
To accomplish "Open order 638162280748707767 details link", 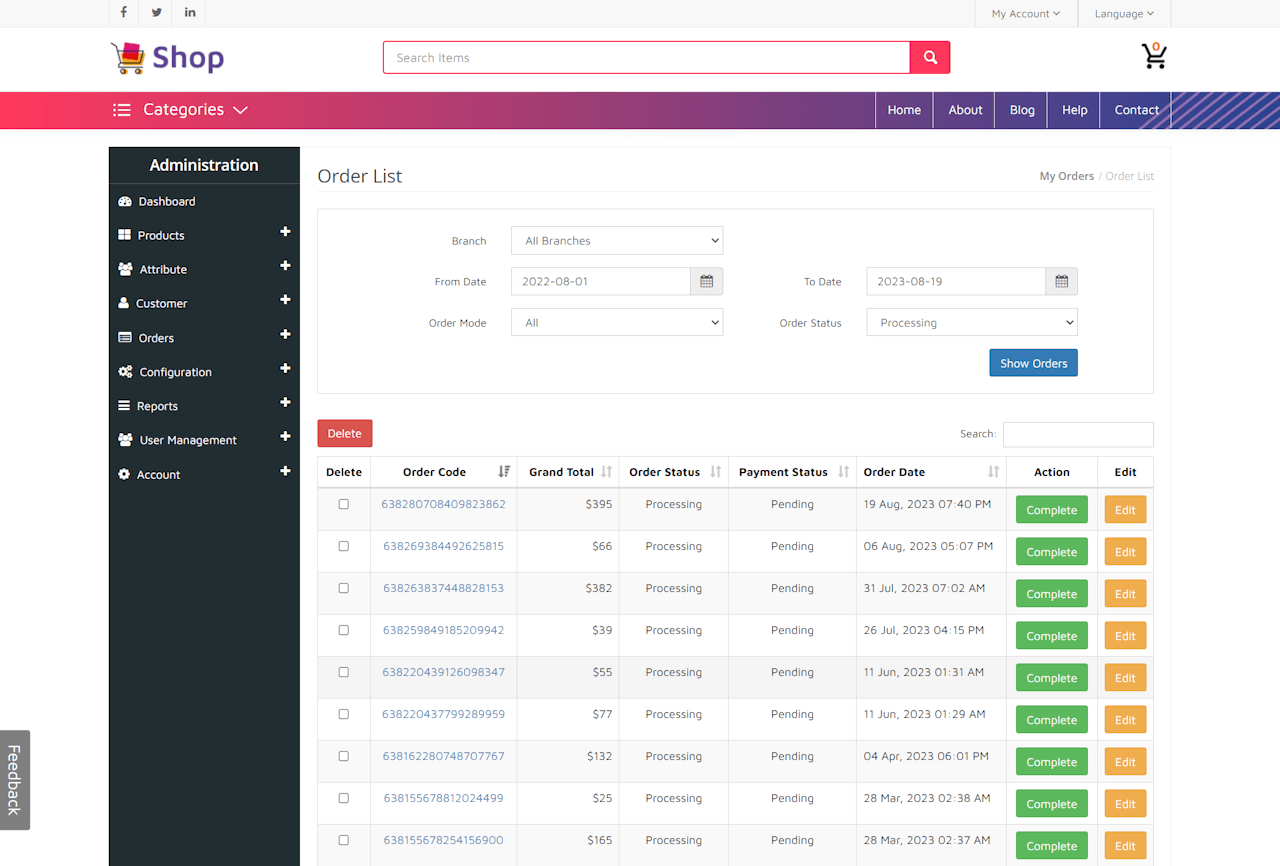I will [443, 756].
